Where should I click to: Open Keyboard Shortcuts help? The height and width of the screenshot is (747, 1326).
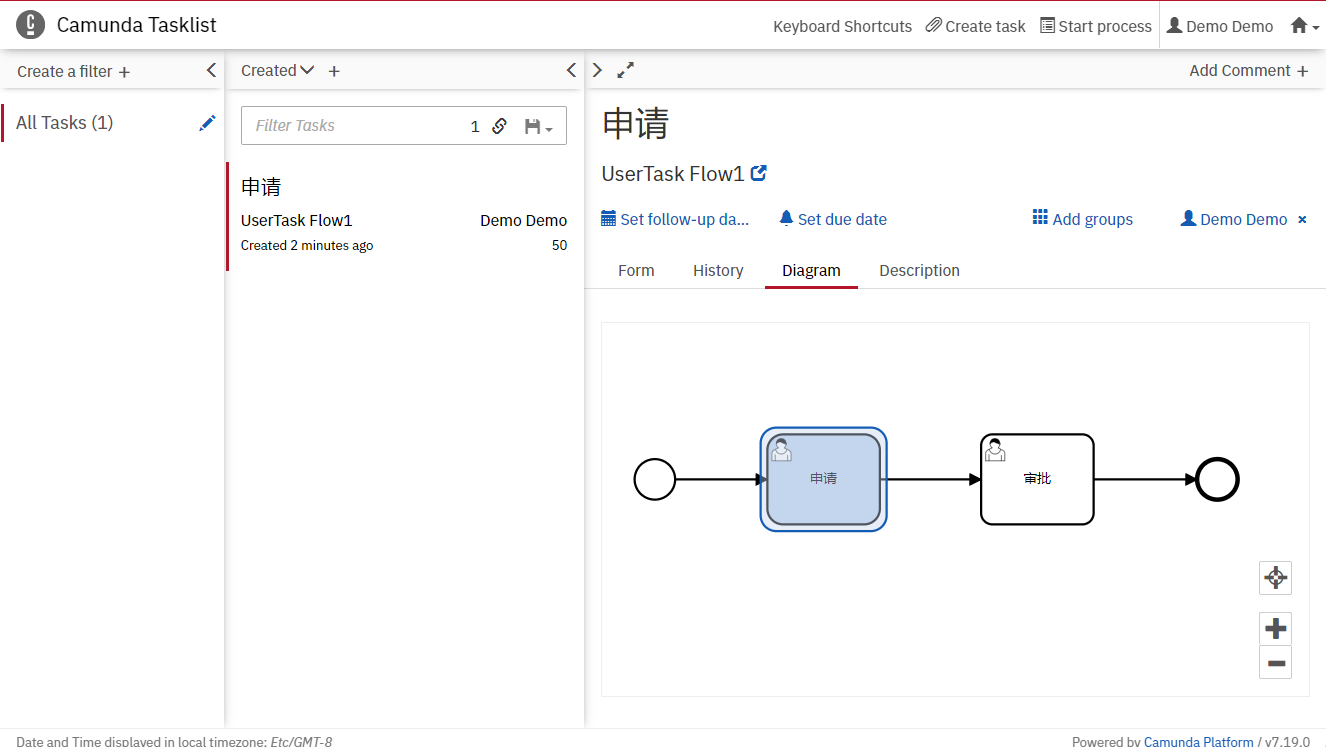coord(842,26)
